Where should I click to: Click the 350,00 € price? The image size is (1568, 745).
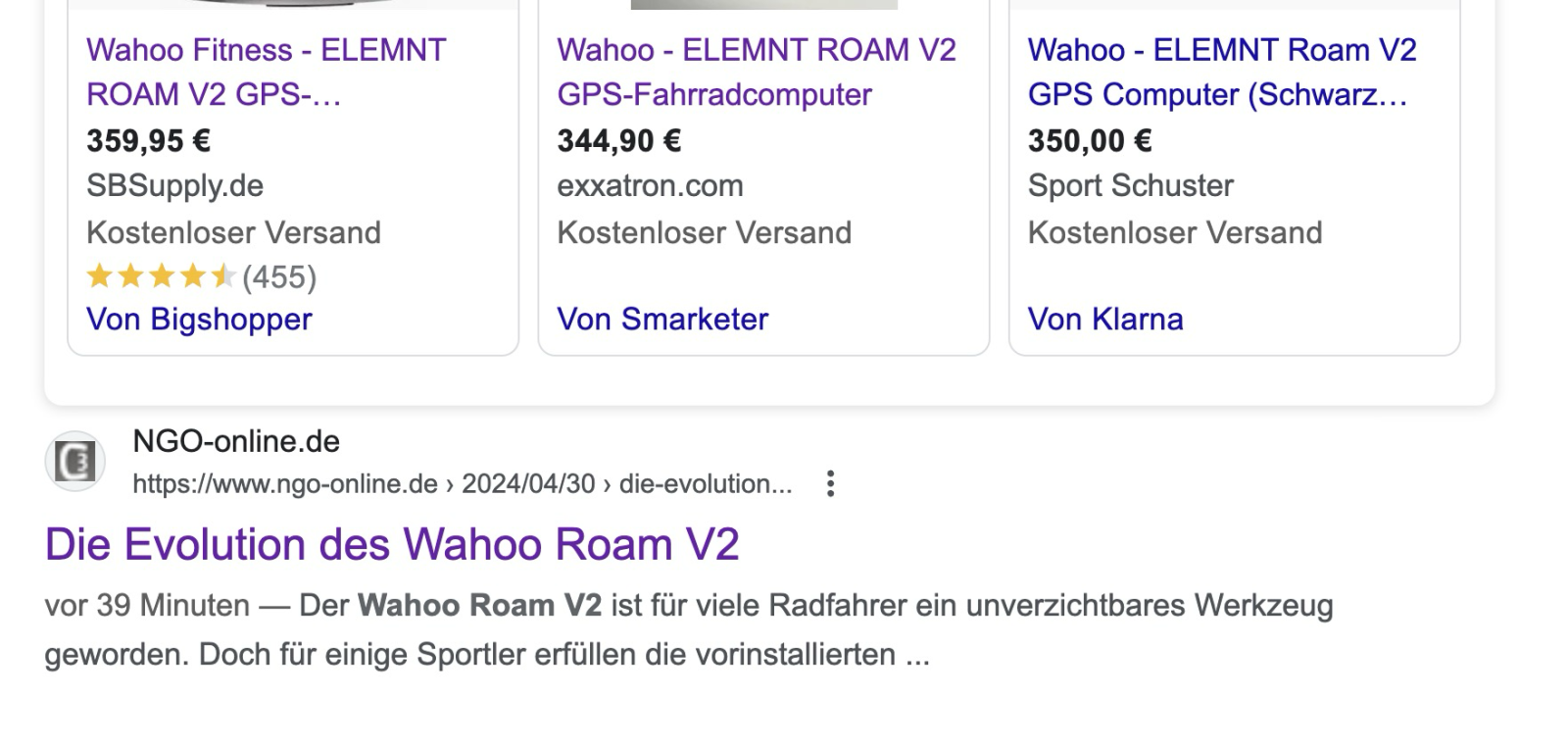tap(1089, 141)
